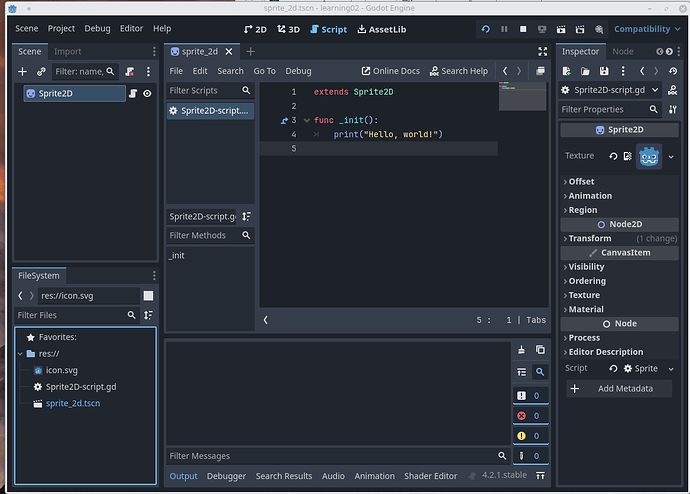Open Inspector object history icon
This screenshot has width=690, height=494.
click(x=673, y=71)
